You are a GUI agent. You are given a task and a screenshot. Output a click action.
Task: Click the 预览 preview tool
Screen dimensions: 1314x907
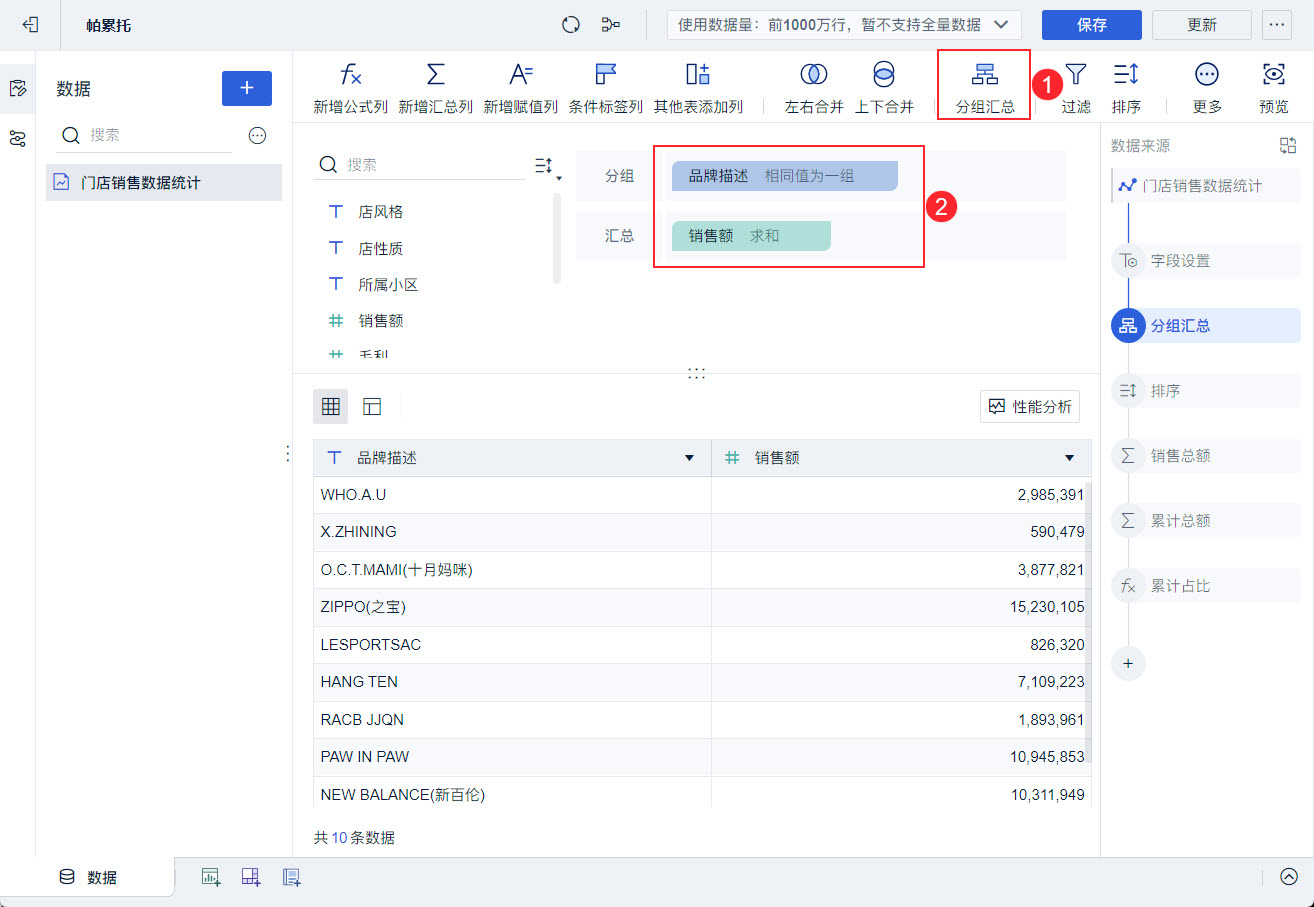tap(1273, 89)
